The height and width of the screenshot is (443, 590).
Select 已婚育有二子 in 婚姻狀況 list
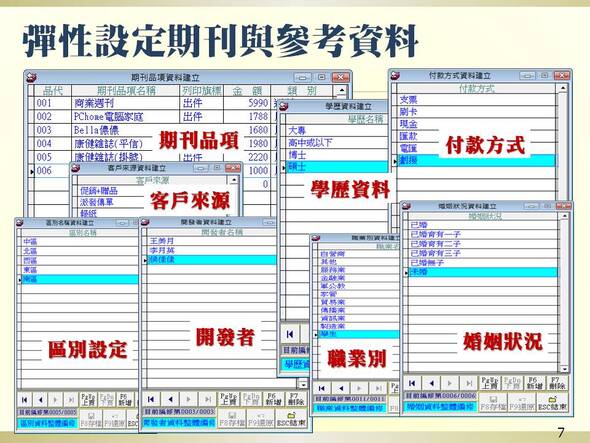tap(483, 244)
